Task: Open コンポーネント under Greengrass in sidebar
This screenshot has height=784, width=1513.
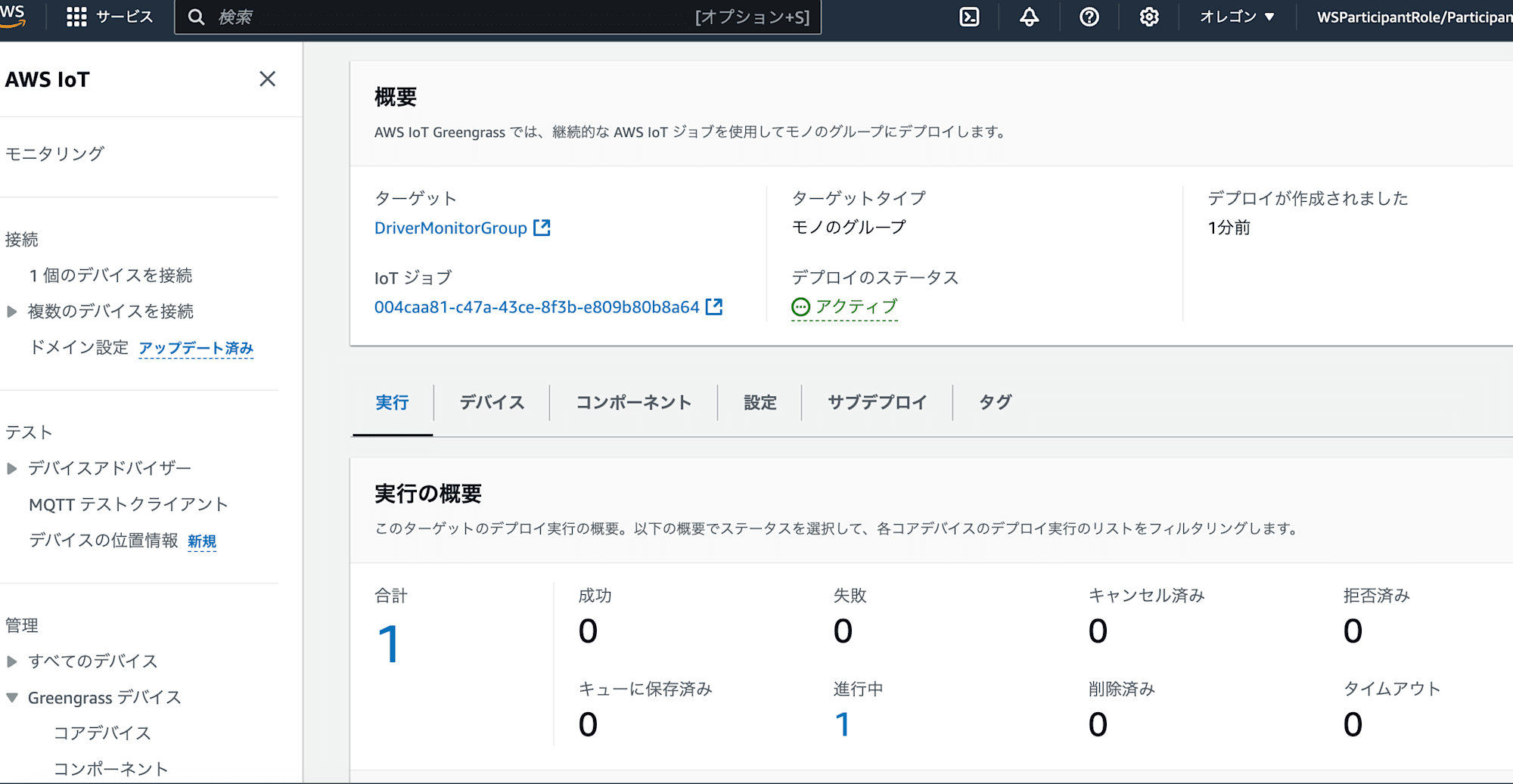Action: (111, 769)
